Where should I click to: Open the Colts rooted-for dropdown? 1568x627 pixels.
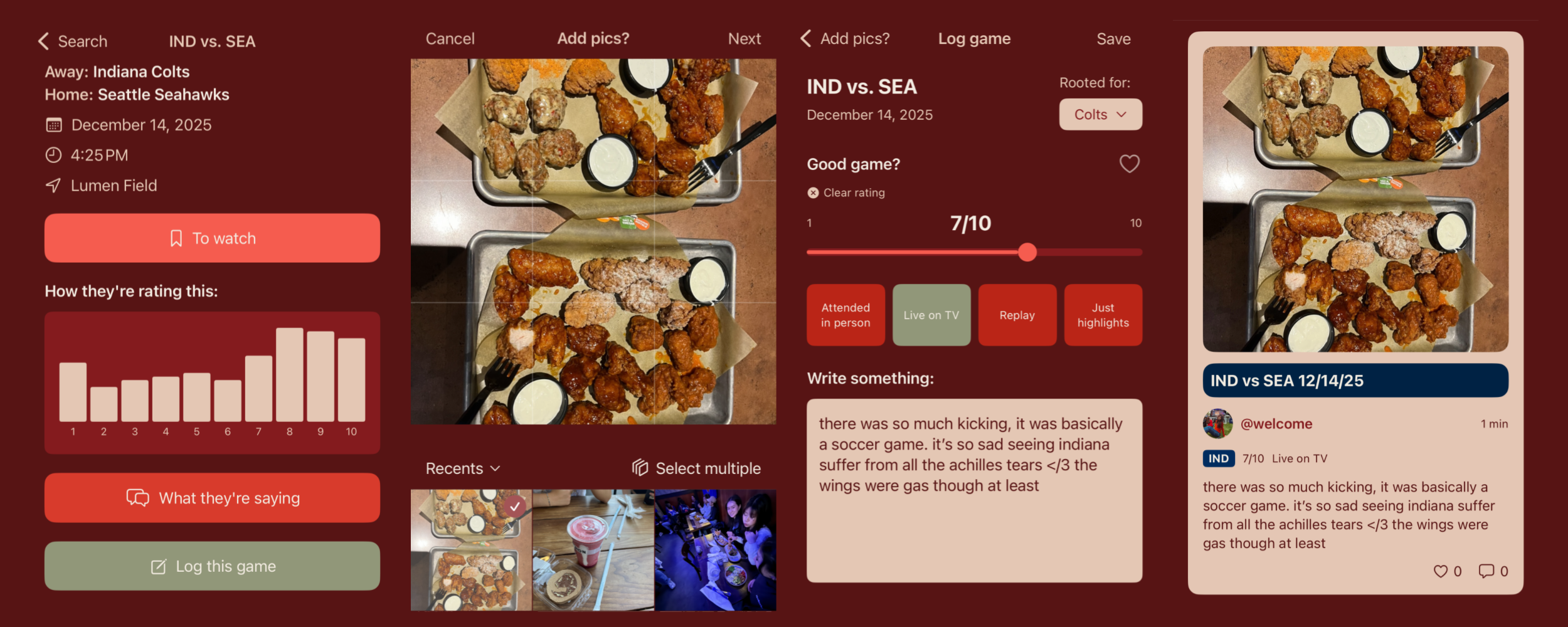point(1101,114)
